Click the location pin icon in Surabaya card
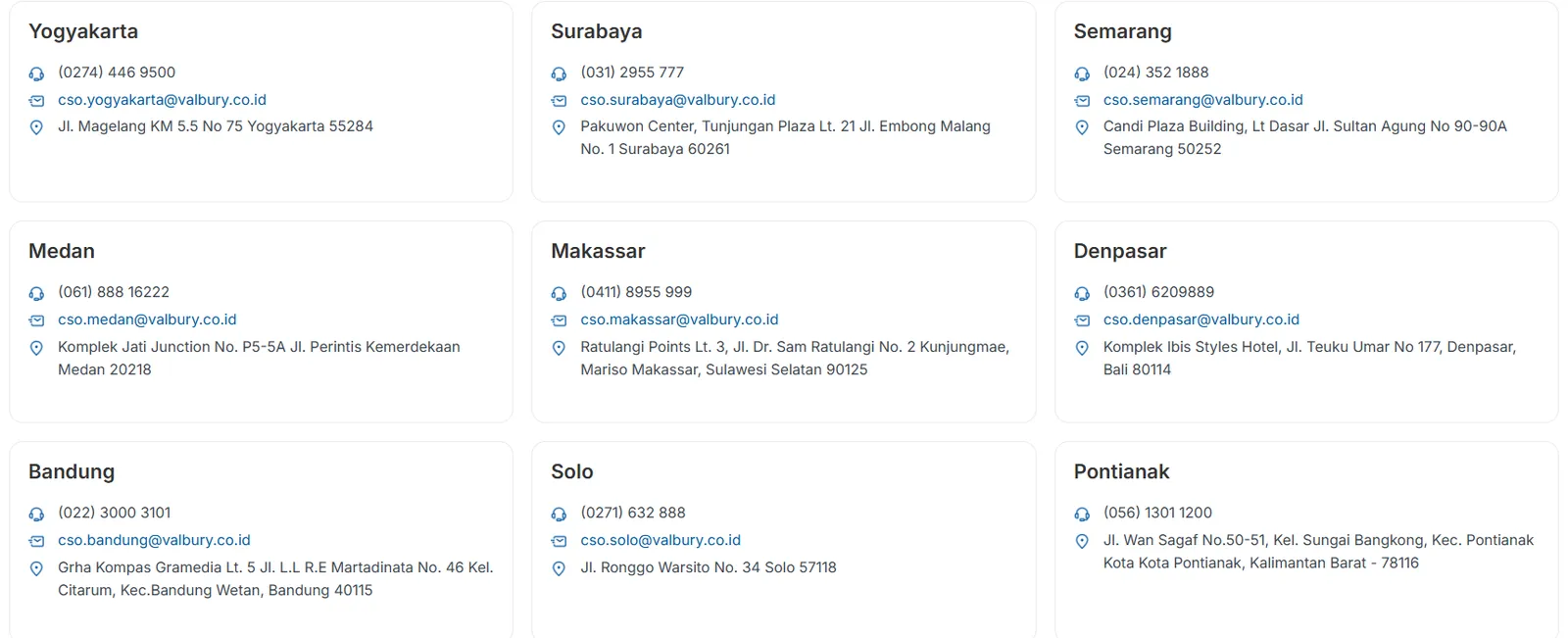 coord(559,127)
